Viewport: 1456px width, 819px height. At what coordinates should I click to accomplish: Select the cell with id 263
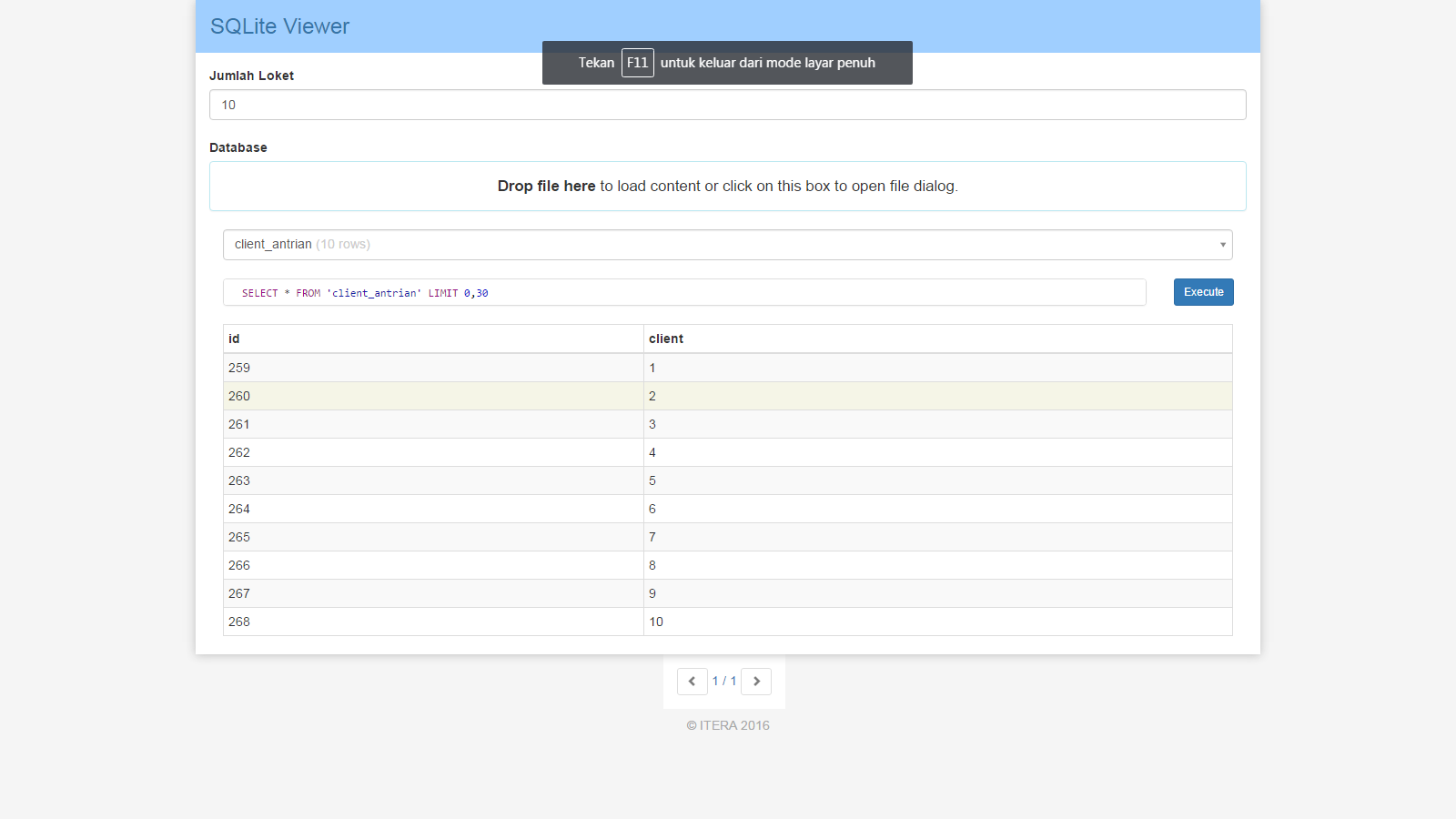point(433,480)
